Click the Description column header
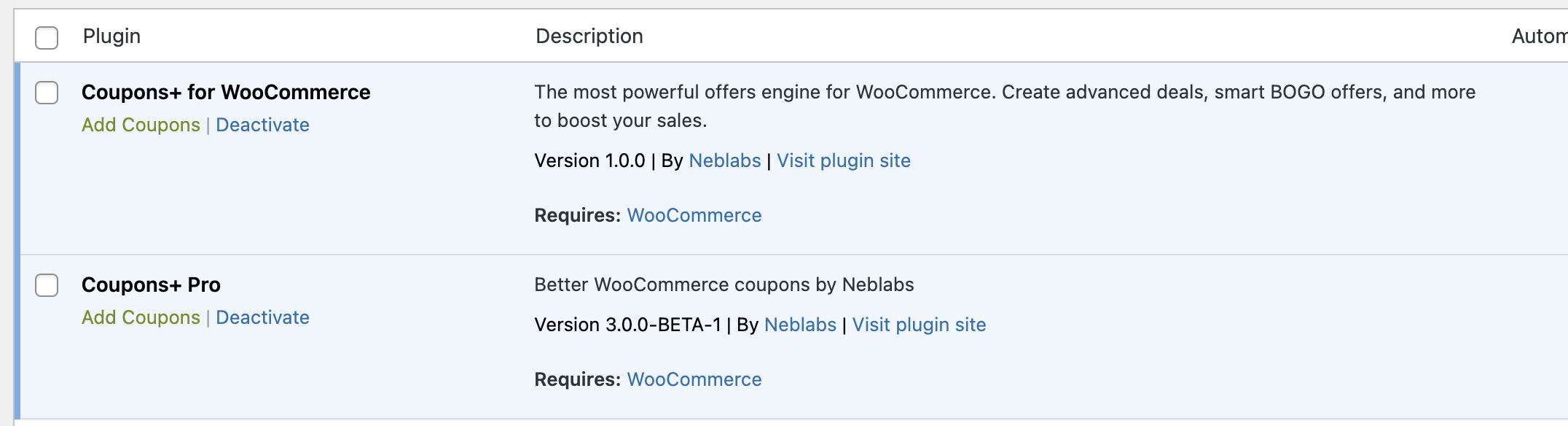Image resolution: width=1568 pixels, height=426 pixels. 589,36
